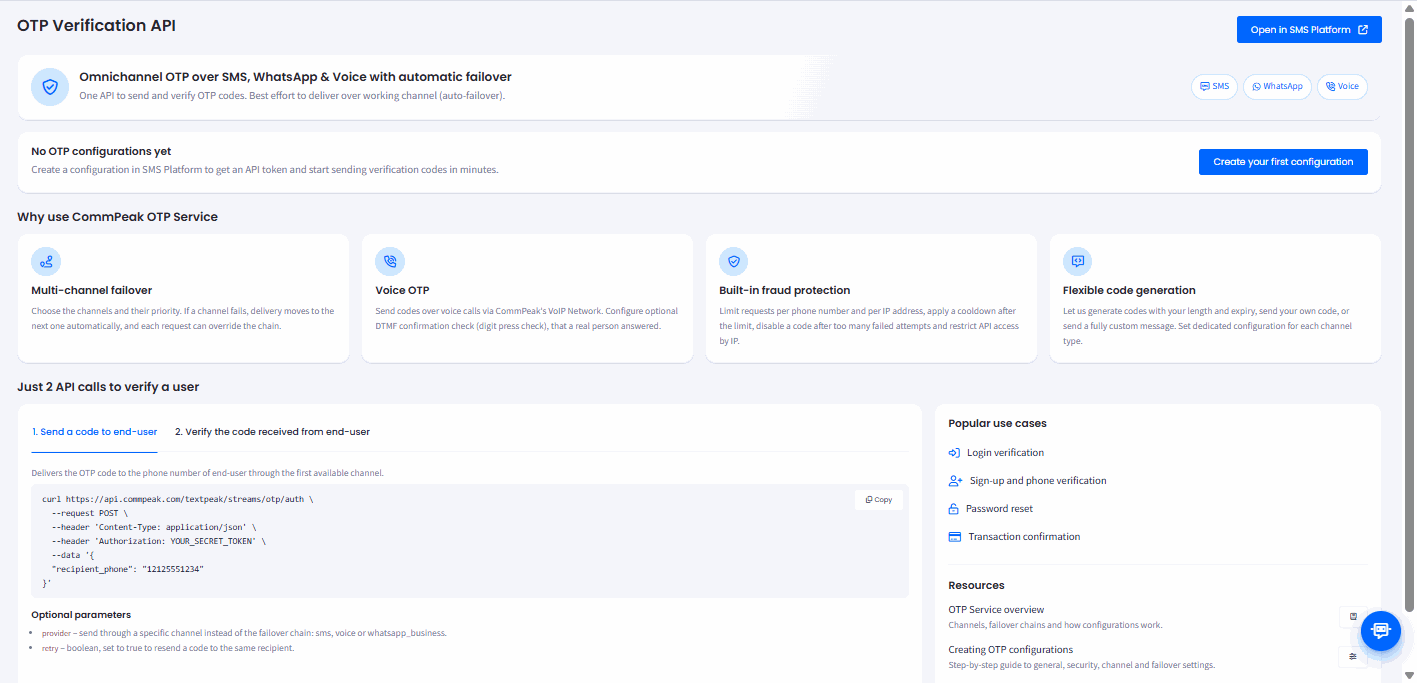This screenshot has height=683, width=1417.
Task: Click the OTP Service overview book icon
Action: (1353, 617)
